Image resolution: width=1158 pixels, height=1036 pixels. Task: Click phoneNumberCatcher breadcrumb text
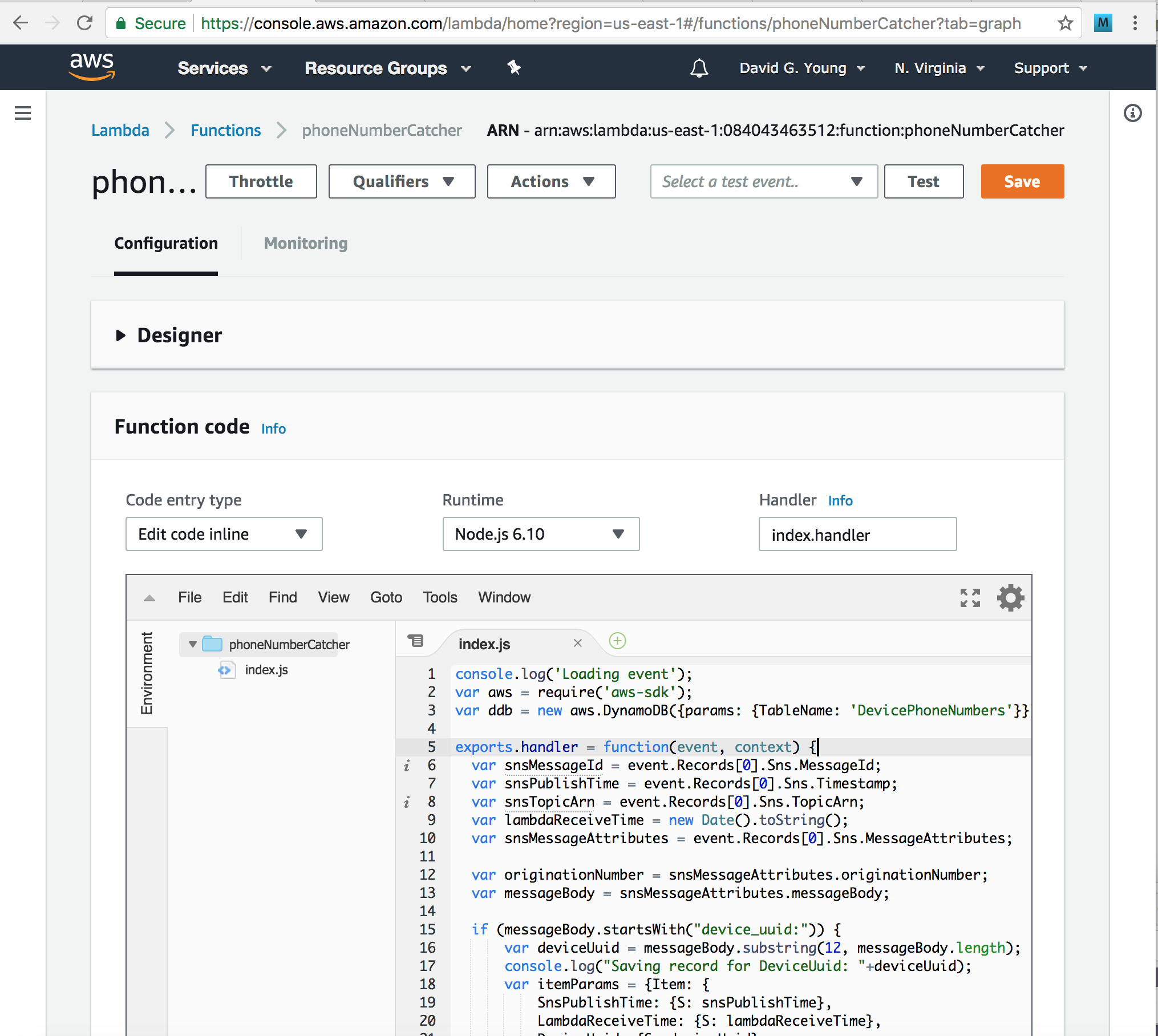point(382,130)
